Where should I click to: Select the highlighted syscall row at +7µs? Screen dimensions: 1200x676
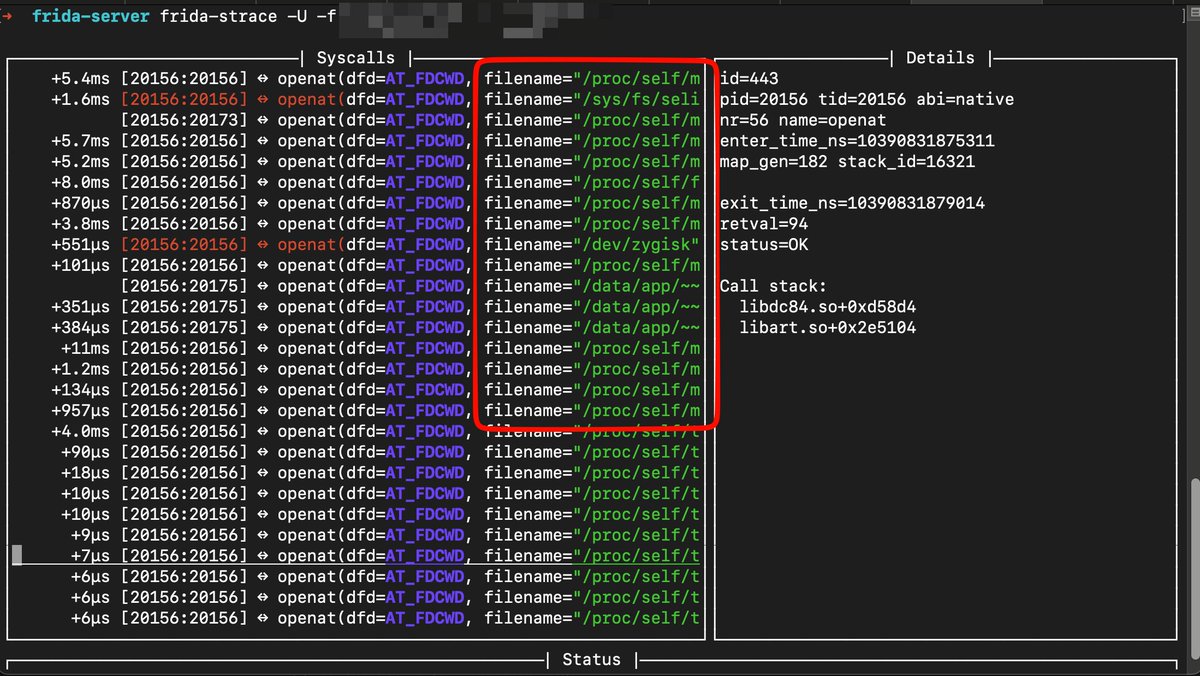coord(355,556)
